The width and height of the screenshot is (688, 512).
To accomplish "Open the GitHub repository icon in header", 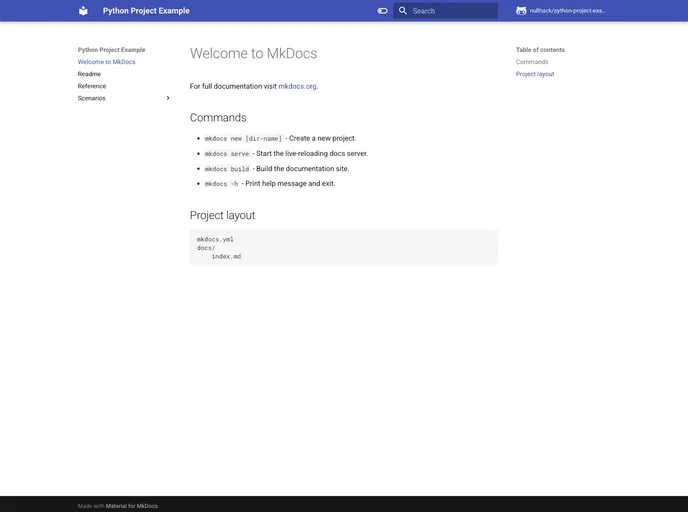I will point(521,11).
